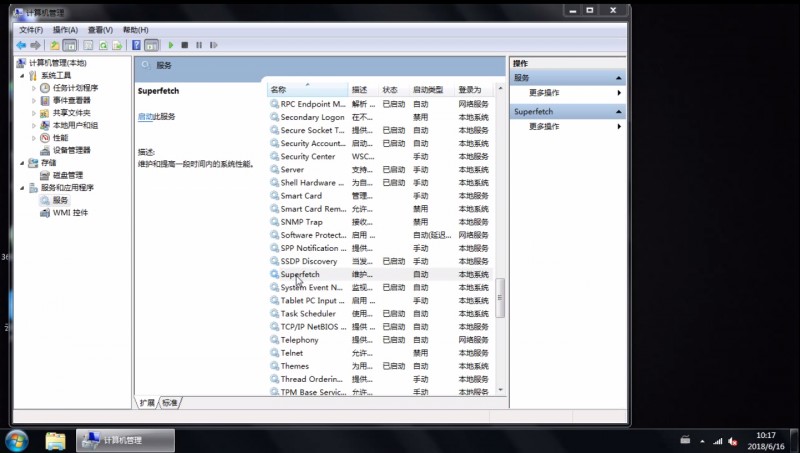Toggle the console tree show/hide icon
This screenshot has width=800, height=453.
coord(70,45)
